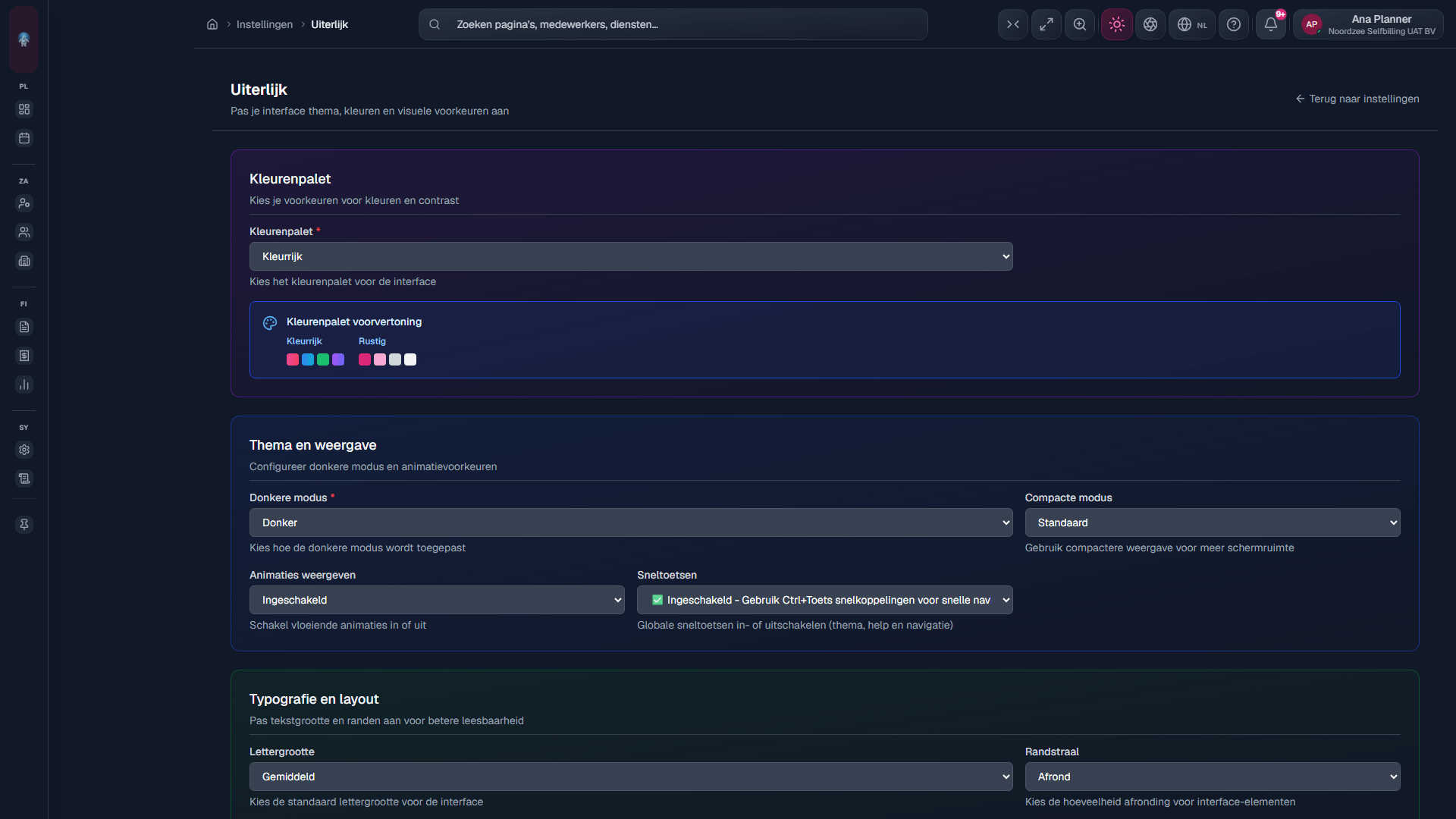The height and width of the screenshot is (819, 1456).
Task: Open the Sneltoetsen dropdown
Action: click(x=825, y=600)
